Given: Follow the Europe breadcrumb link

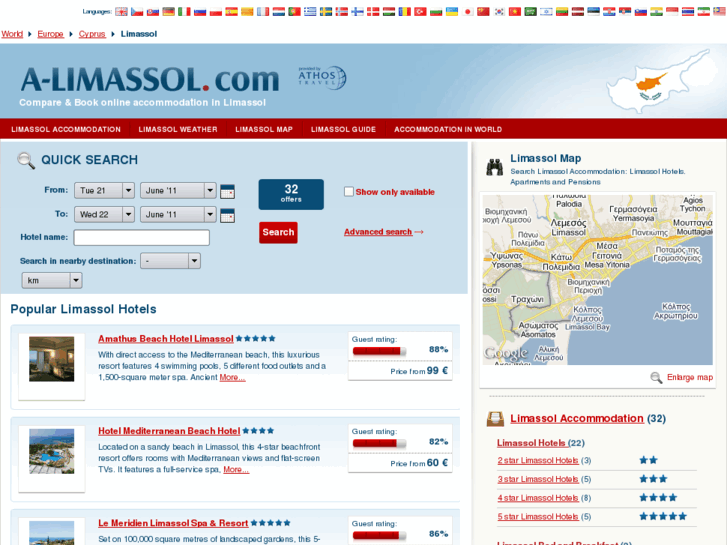Looking at the screenshot, I should (x=51, y=34).
